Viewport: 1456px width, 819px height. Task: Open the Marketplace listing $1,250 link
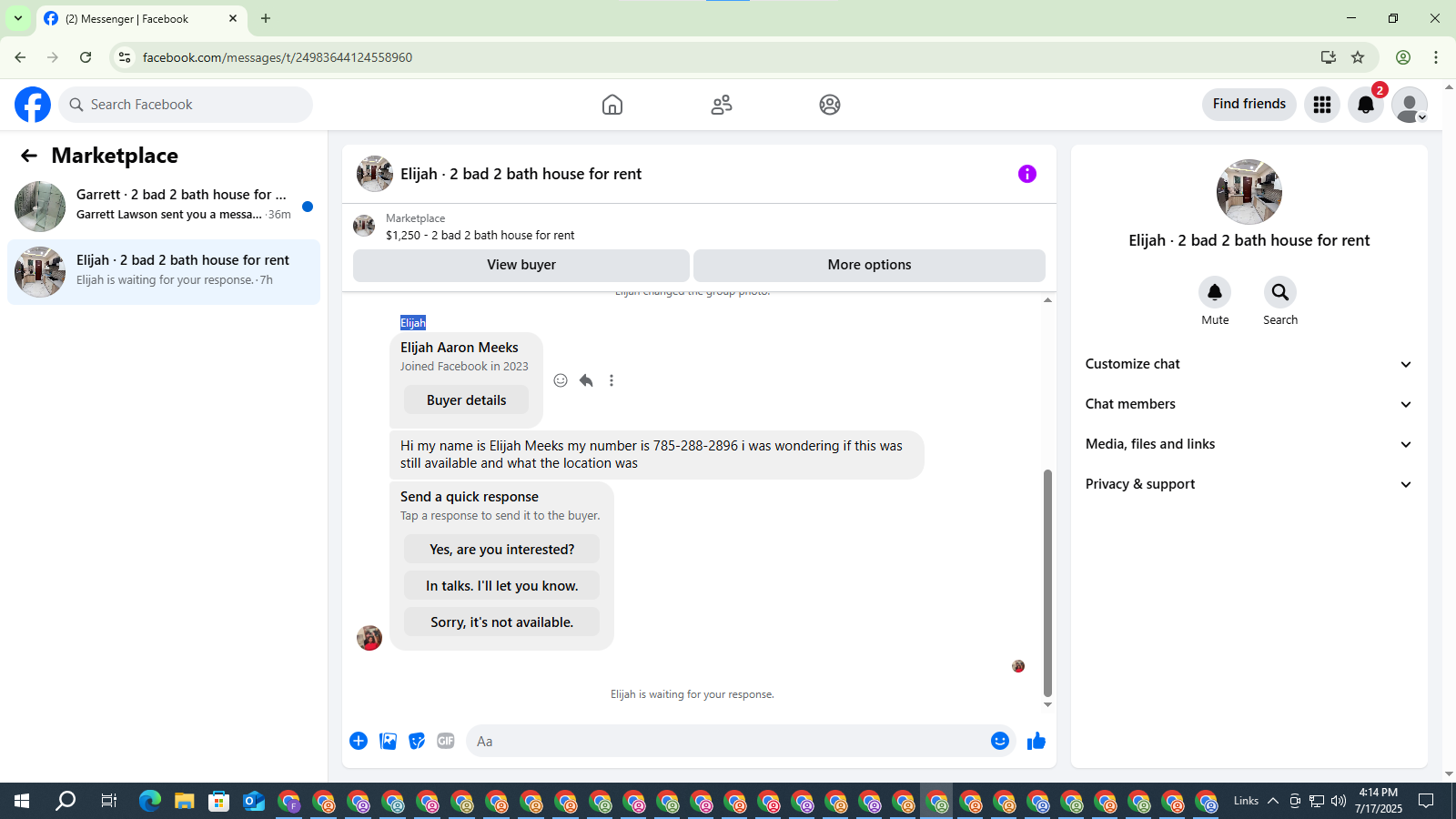[x=480, y=235]
